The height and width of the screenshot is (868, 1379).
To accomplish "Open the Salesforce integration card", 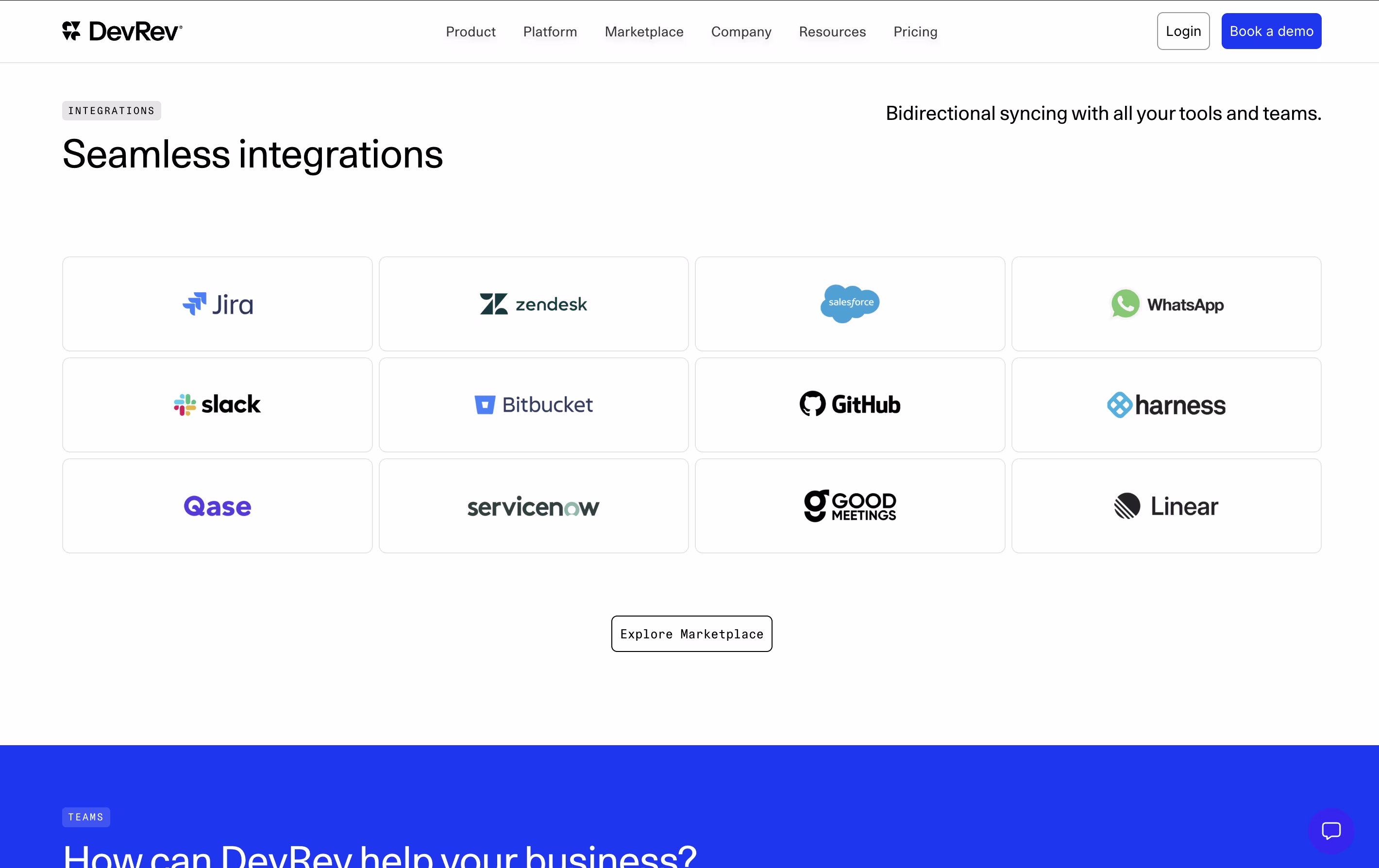I will point(850,304).
